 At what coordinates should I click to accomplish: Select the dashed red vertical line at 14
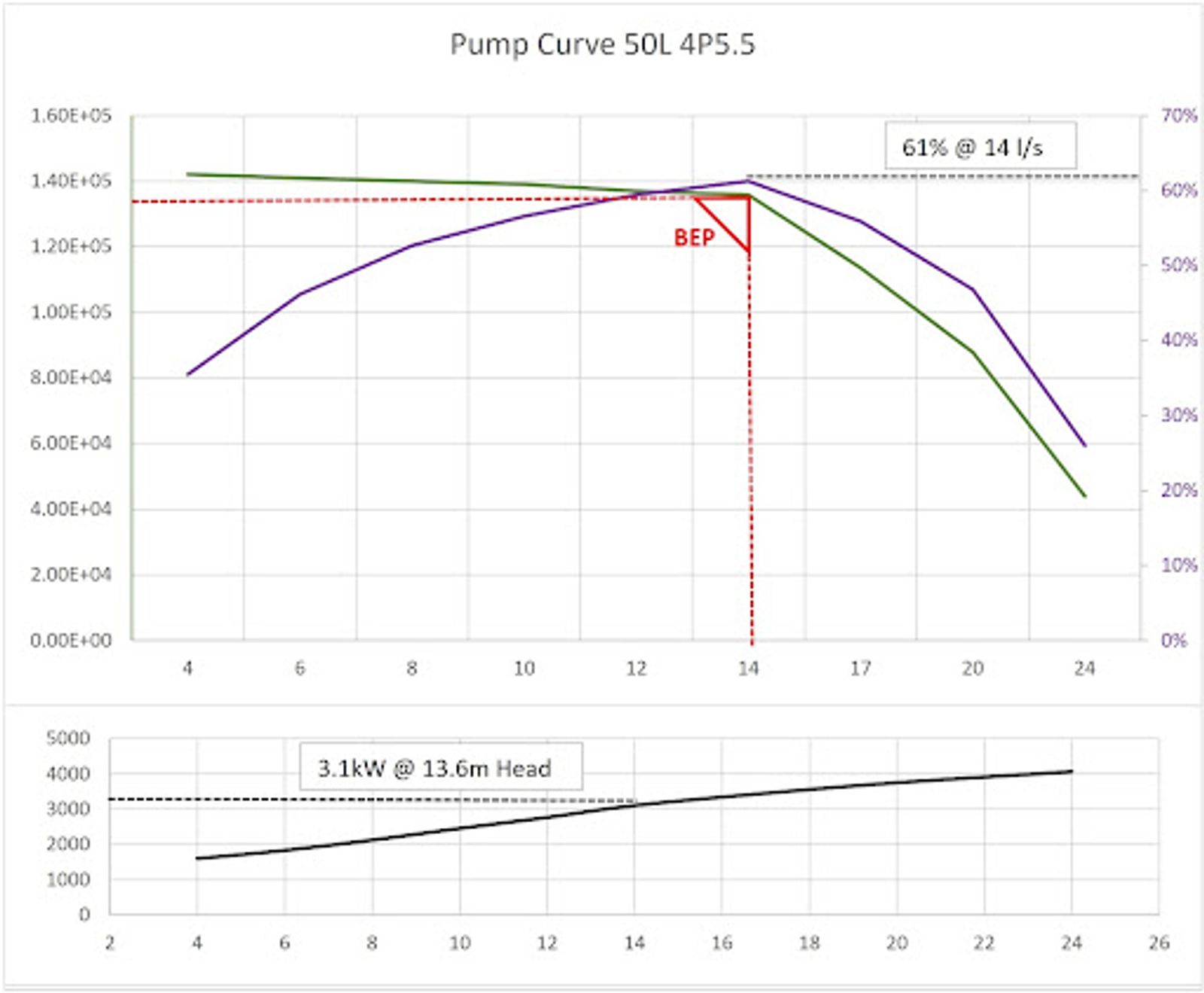click(x=751, y=452)
